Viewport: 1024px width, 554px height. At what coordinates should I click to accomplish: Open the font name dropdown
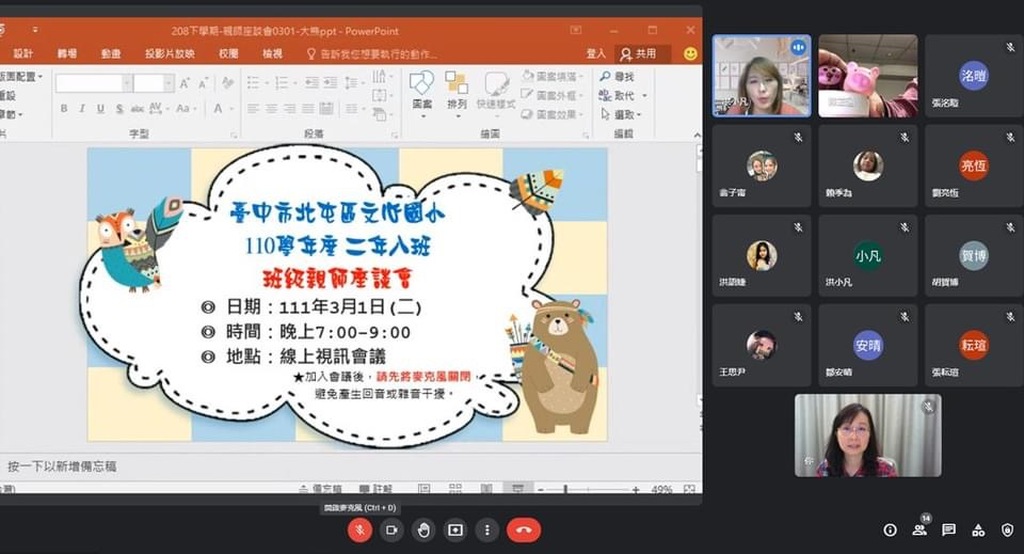(x=127, y=83)
